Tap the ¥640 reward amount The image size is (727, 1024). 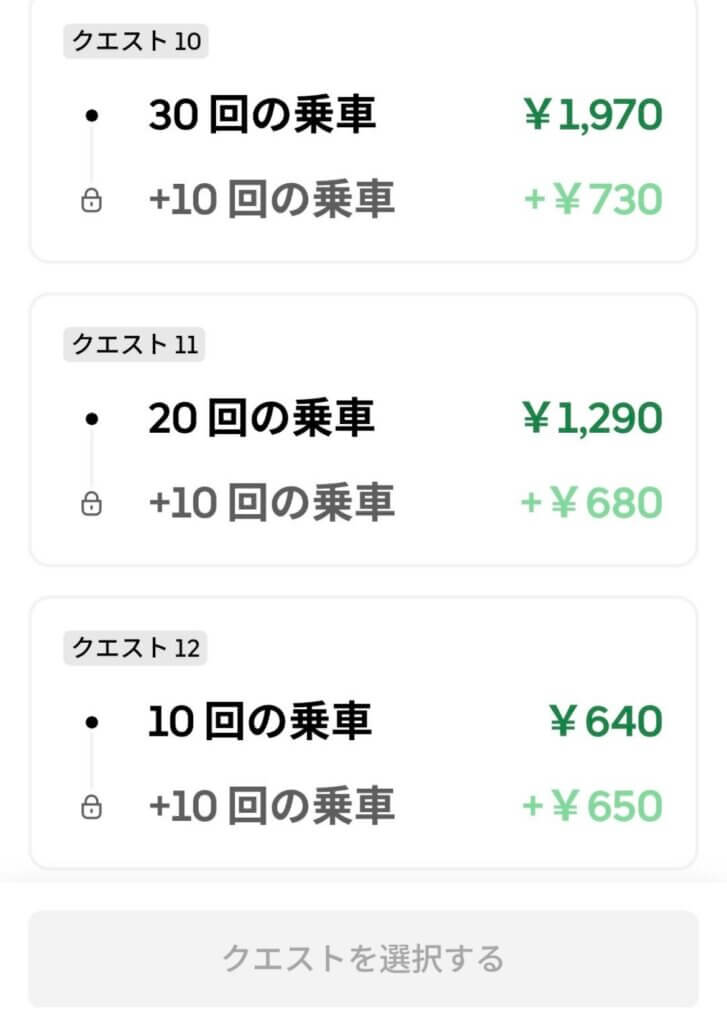605,722
